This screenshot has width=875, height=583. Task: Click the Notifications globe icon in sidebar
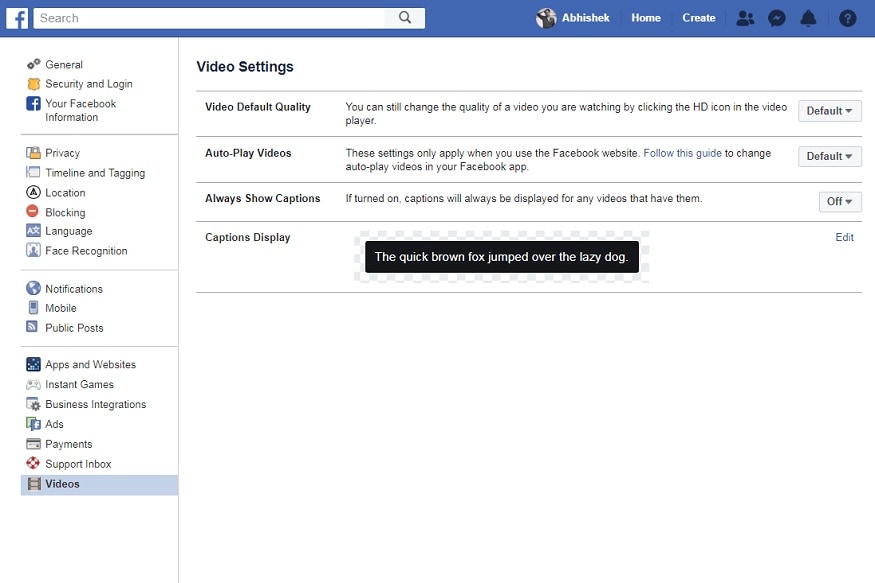[33, 288]
